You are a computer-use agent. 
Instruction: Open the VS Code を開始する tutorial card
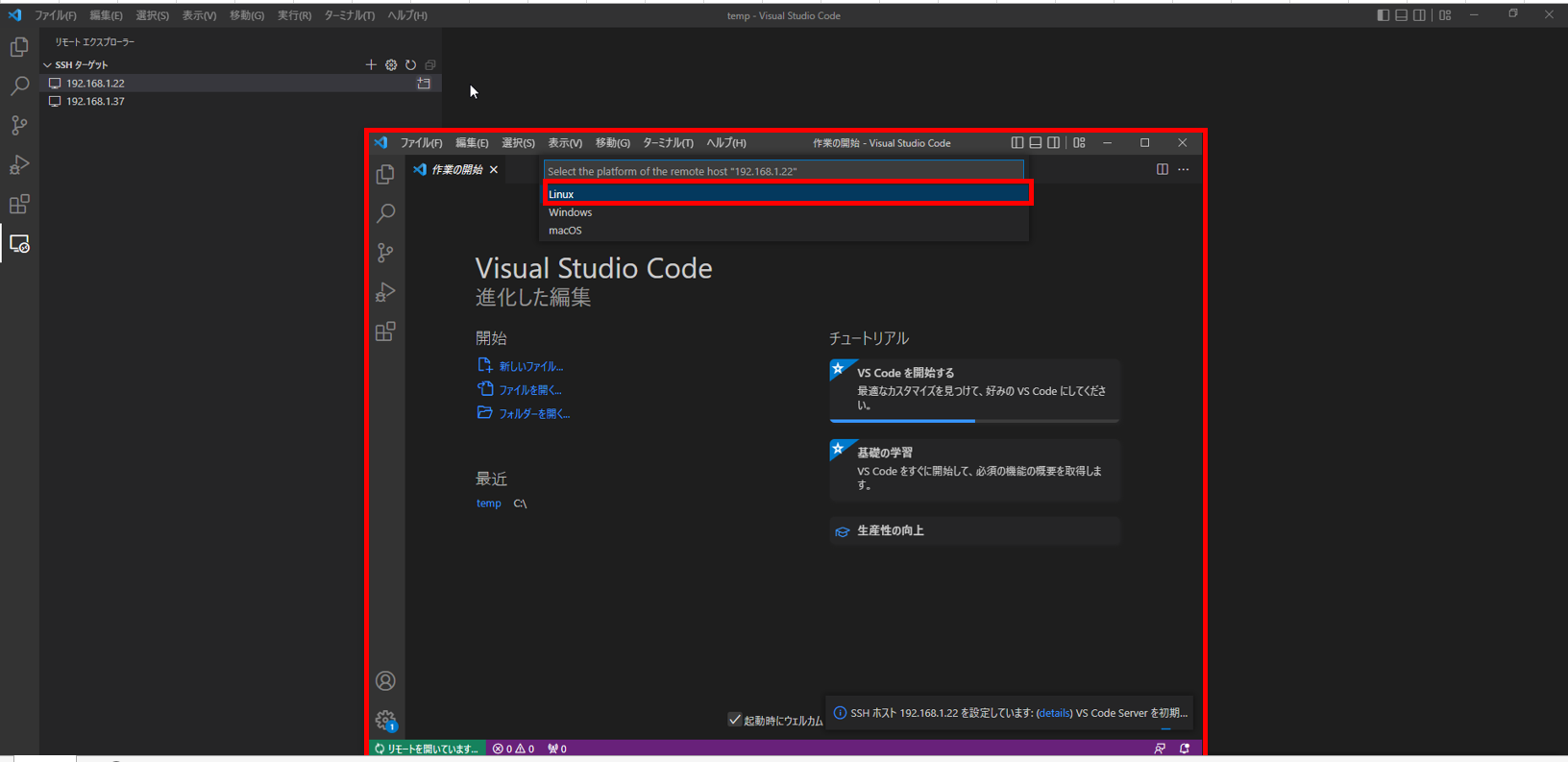(975, 391)
